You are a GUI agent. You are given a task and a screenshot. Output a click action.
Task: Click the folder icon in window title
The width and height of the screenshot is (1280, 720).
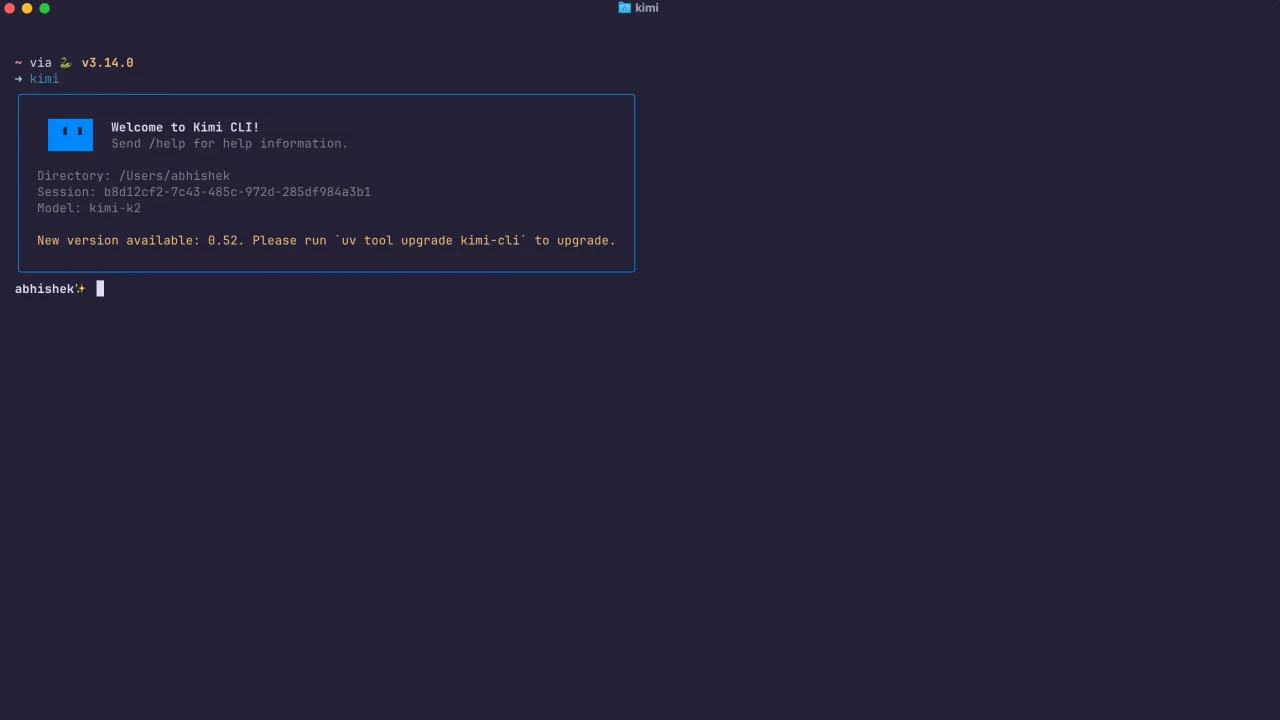(624, 8)
